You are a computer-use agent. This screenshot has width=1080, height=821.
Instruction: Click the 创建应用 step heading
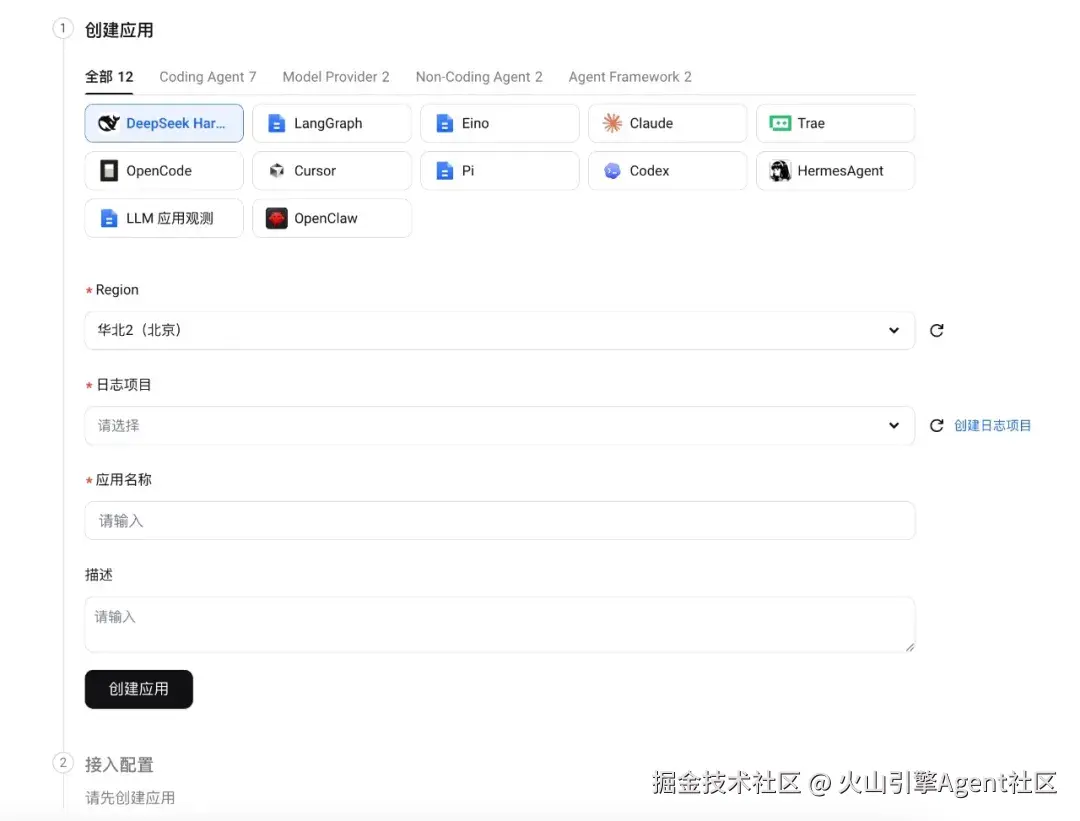coord(118,30)
